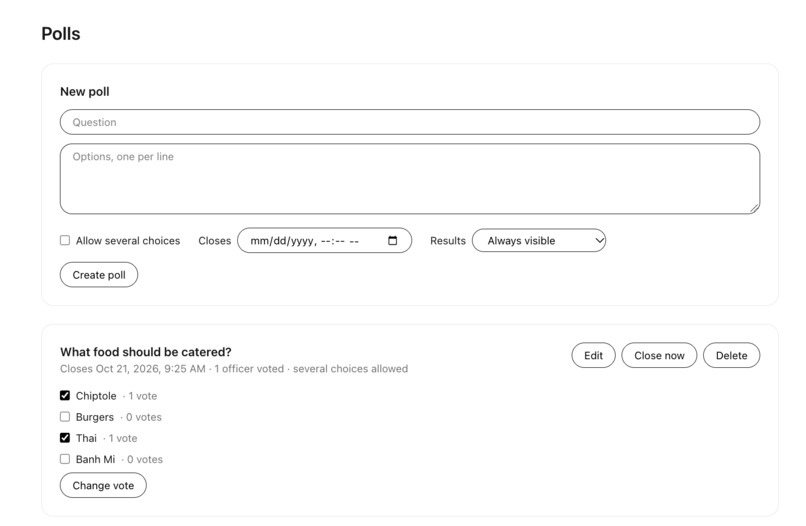Image resolution: width=806 pixels, height=526 pixels.
Task: Click the Allow several choices label text
Action: tap(128, 241)
